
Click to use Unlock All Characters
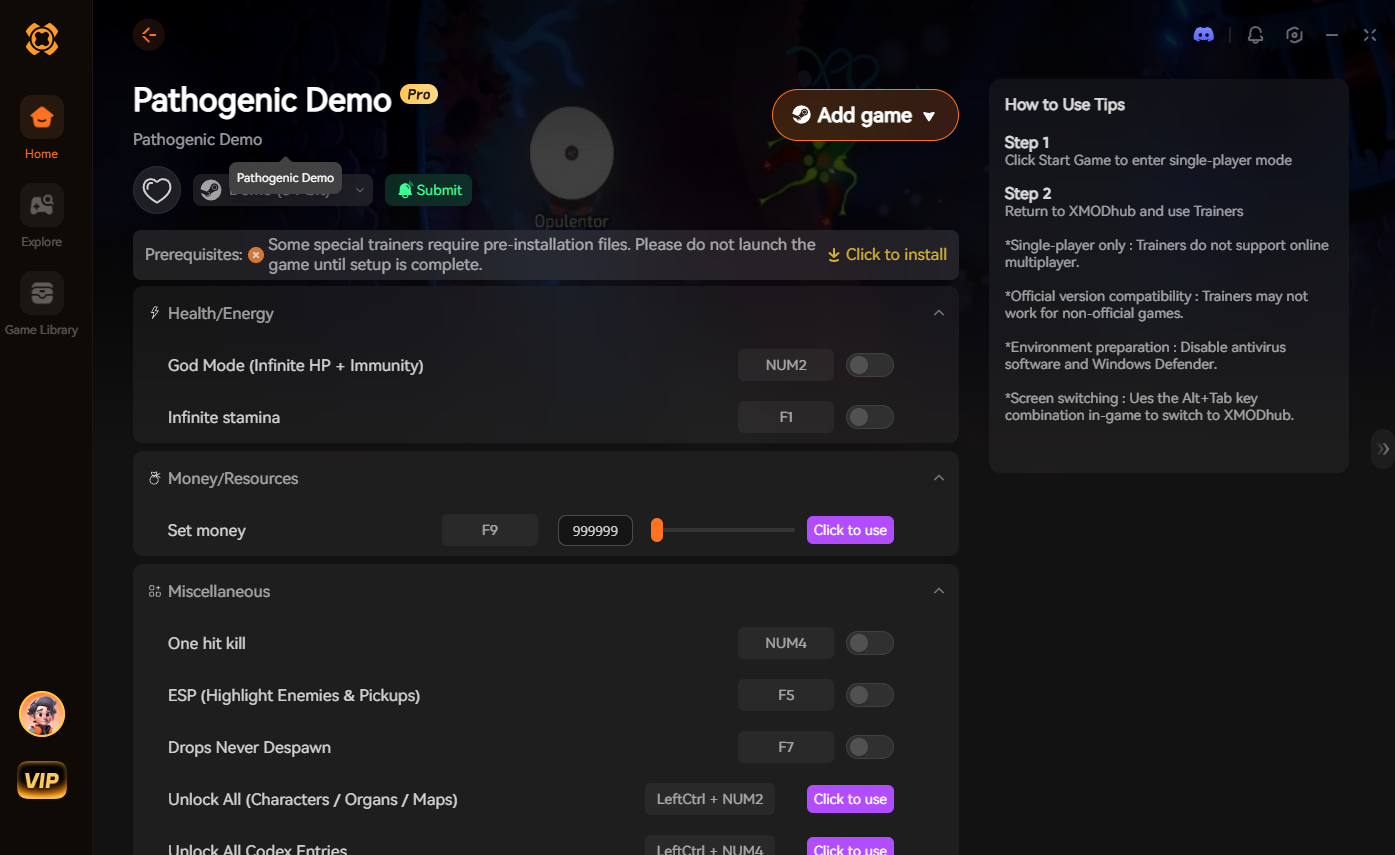pos(850,799)
